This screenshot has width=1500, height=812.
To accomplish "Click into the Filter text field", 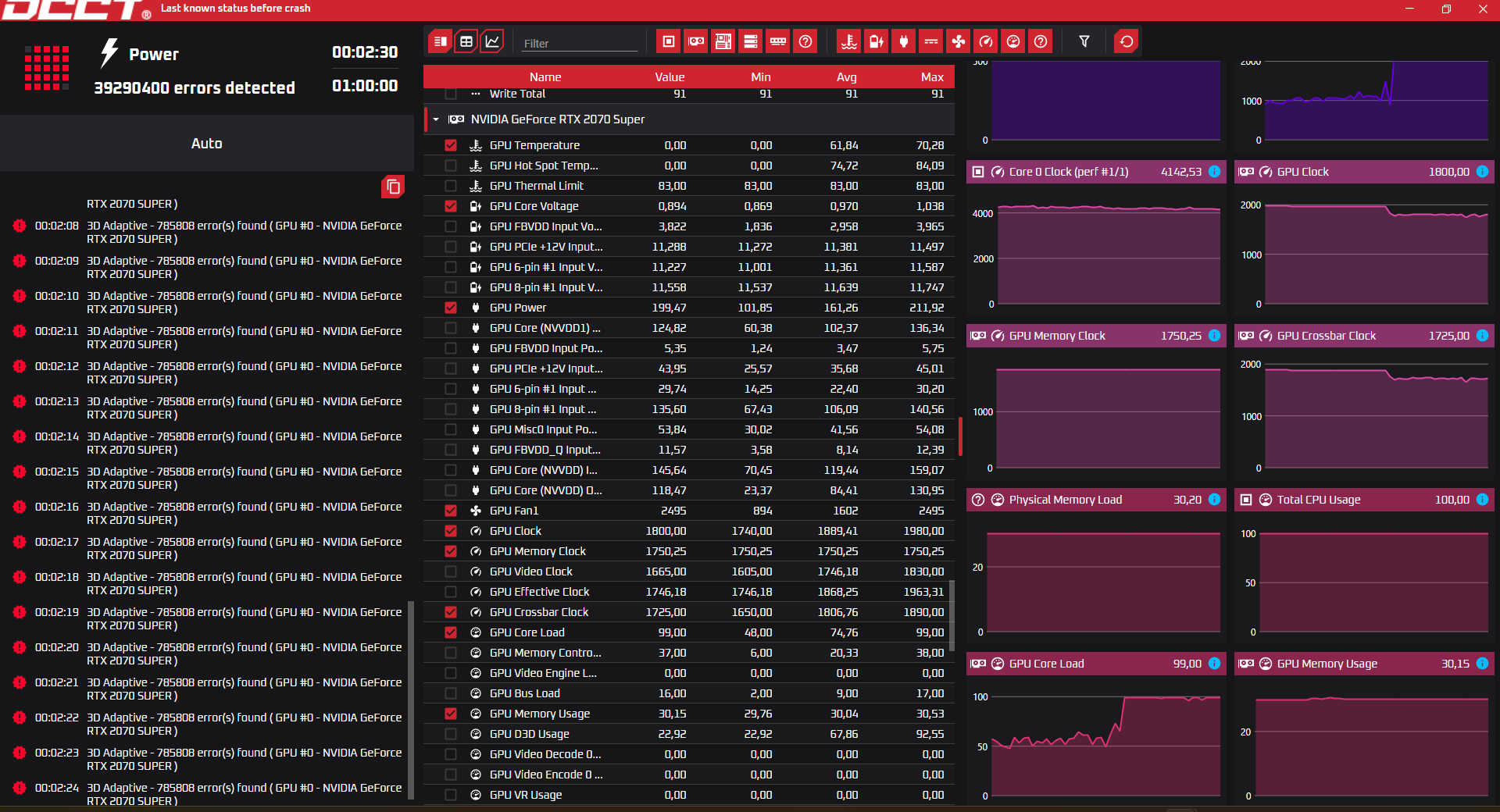I will point(580,43).
